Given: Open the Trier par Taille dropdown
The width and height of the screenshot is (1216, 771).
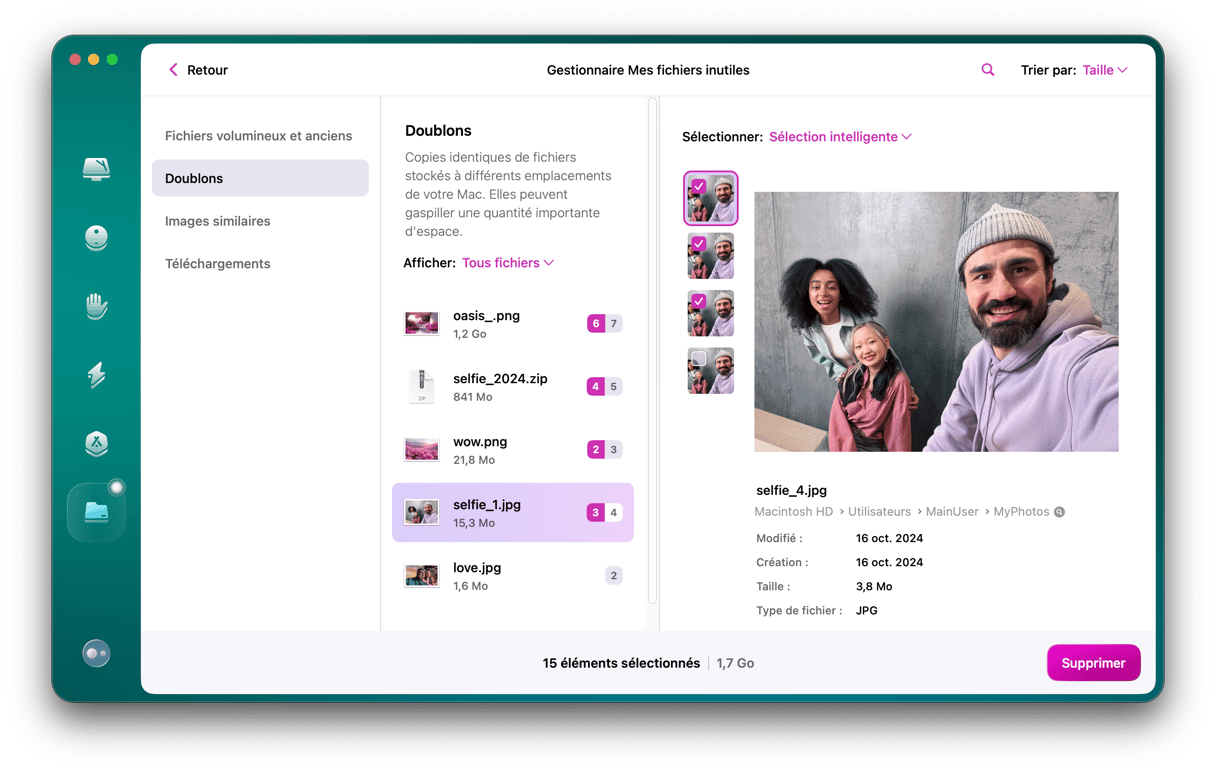Looking at the screenshot, I should coord(1105,70).
